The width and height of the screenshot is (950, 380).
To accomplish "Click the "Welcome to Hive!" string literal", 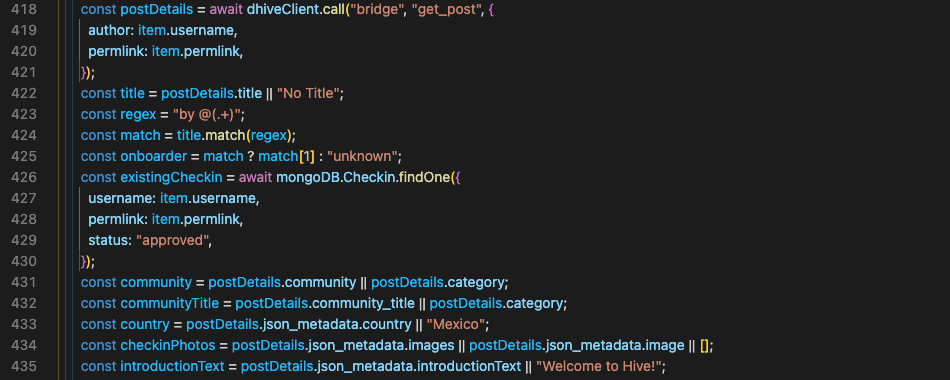I will 599,367.
